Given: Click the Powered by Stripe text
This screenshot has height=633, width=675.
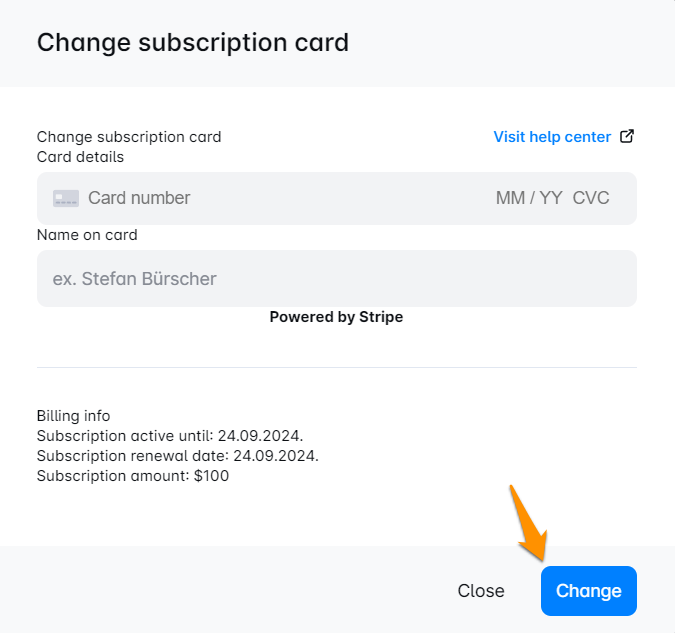Looking at the screenshot, I should pos(336,317).
